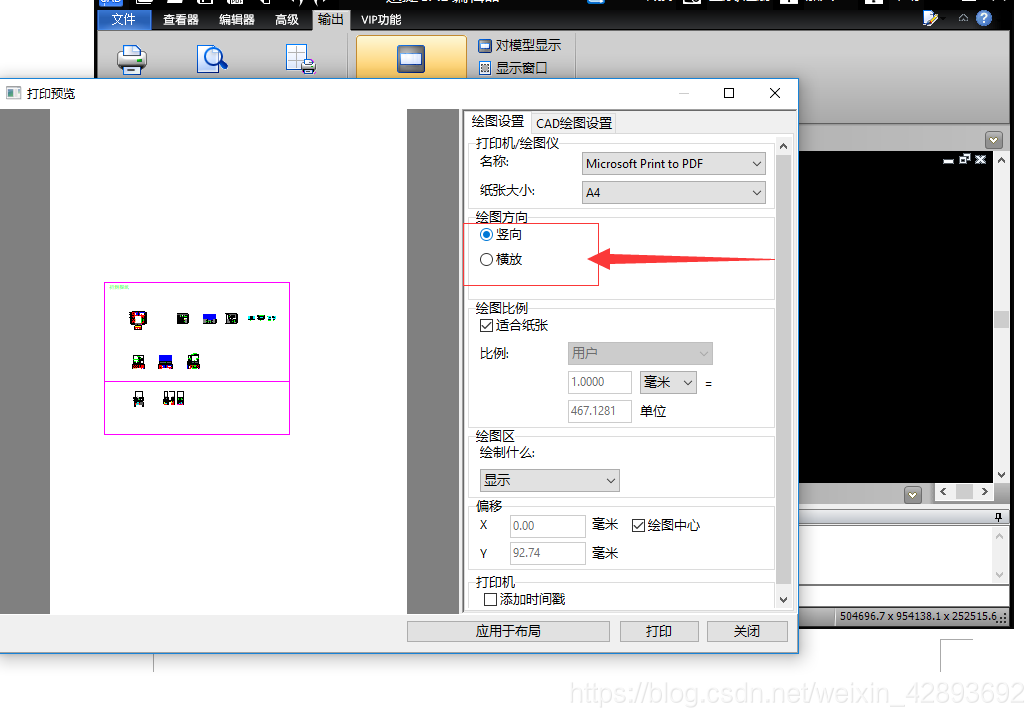Click the printer icon in the ribbon
The image size is (1034, 717).
pyautogui.click(x=132, y=60)
